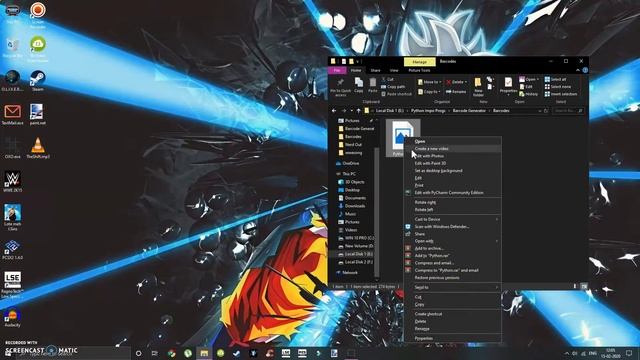Click the Paste icon in the ribbon
Image resolution: width=640 pixels, height=360 pixels.
pyautogui.click(x=372, y=85)
